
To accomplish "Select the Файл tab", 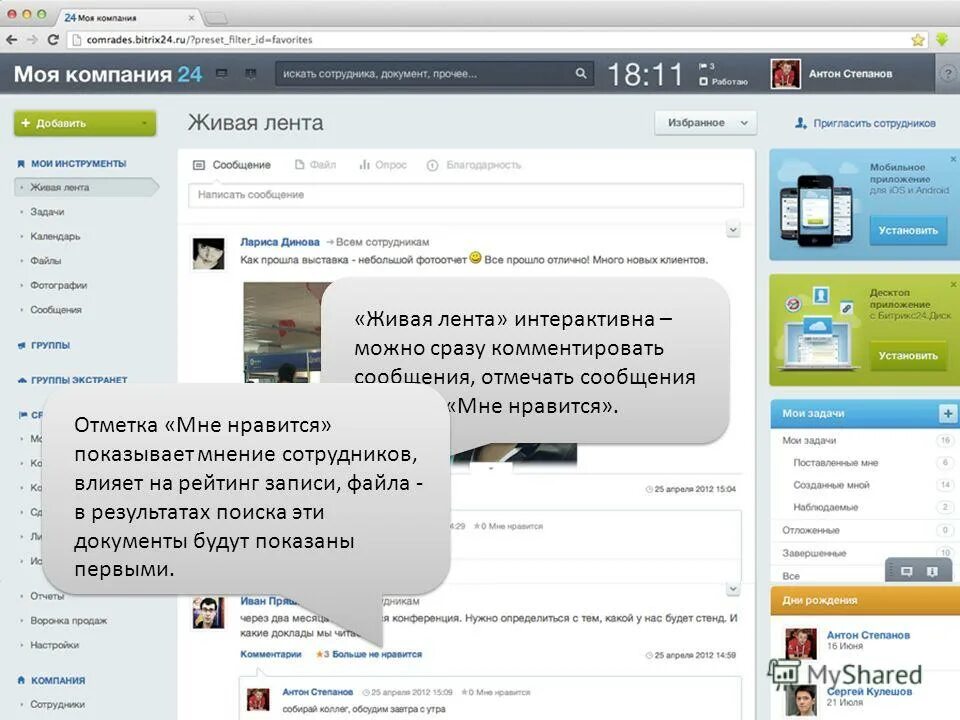I will click(x=315, y=165).
